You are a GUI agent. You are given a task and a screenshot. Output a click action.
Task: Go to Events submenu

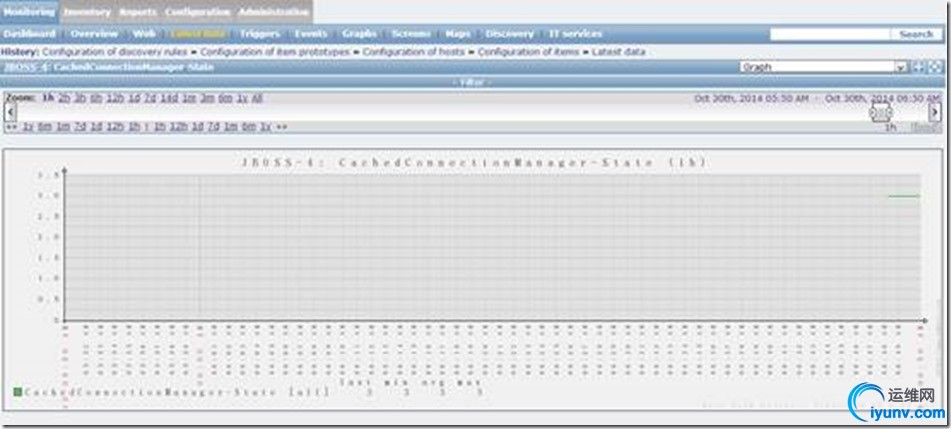click(311, 34)
